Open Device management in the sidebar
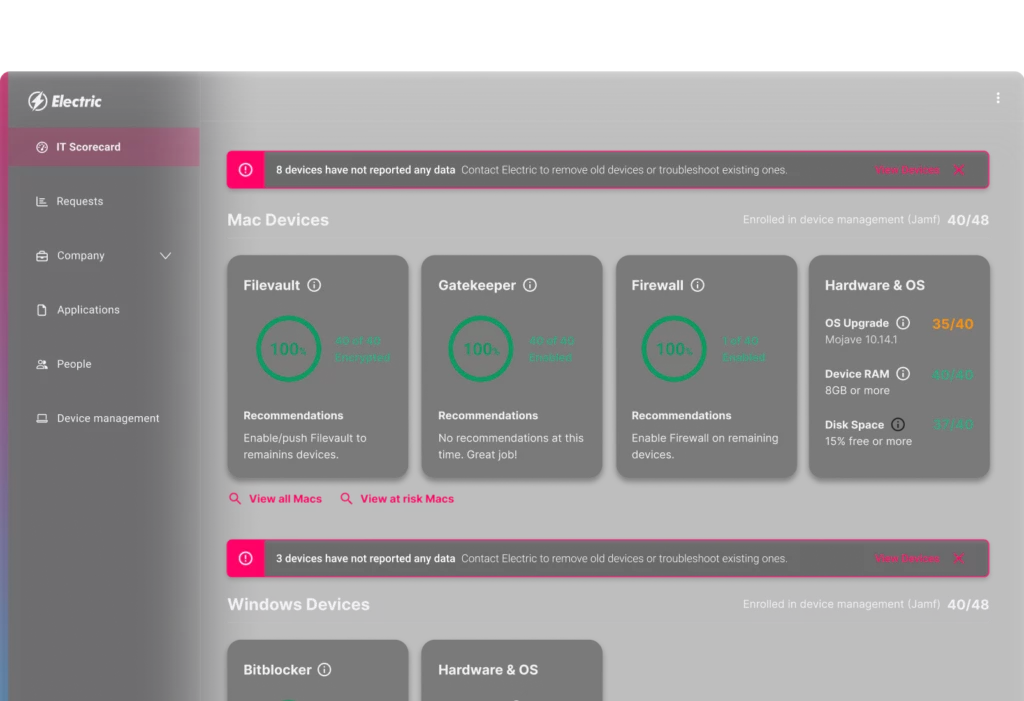Viewport: 1024px width, 701px height. pos(108,418)
